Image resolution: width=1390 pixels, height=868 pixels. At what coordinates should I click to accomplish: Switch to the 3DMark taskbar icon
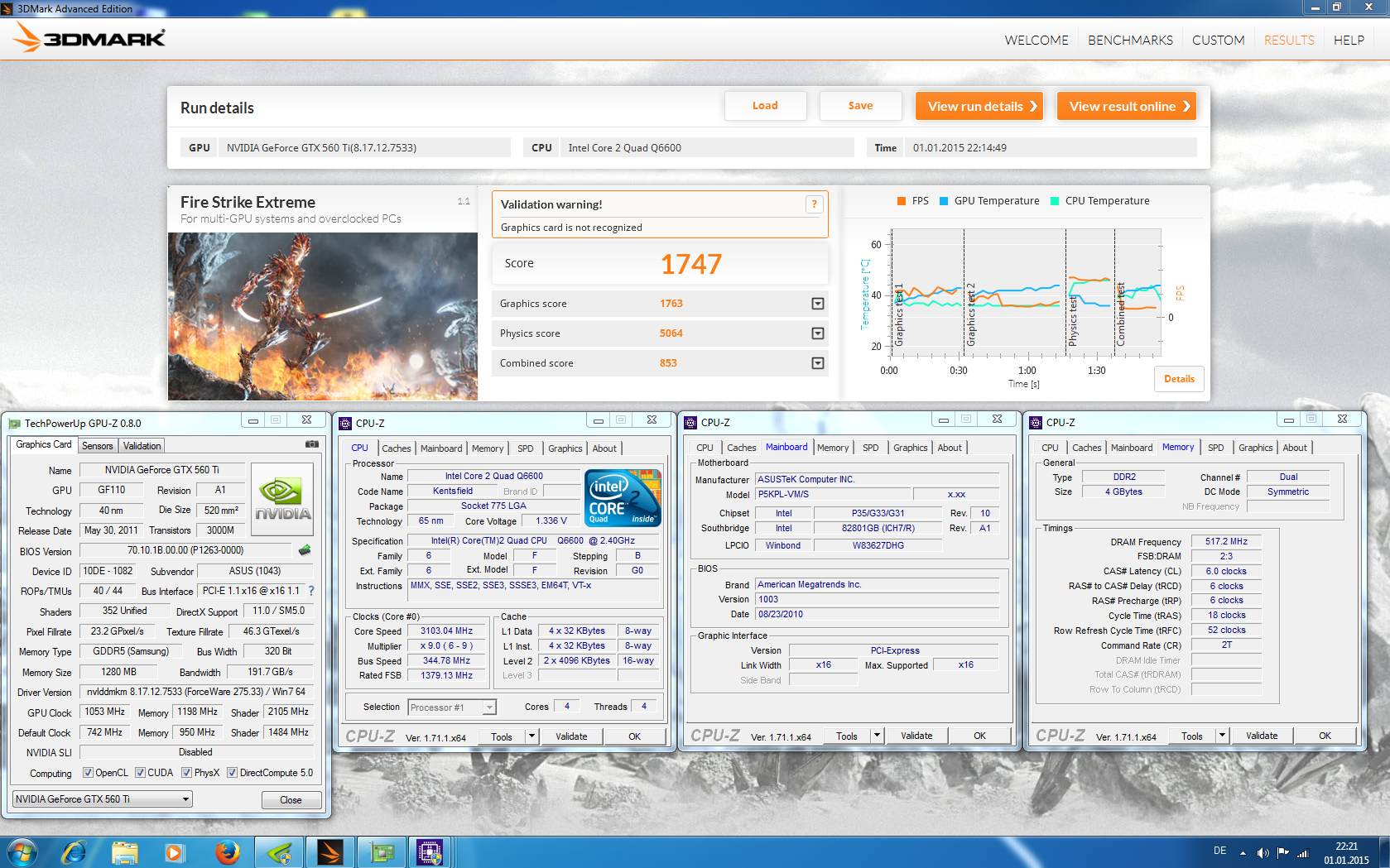[329, 851]
